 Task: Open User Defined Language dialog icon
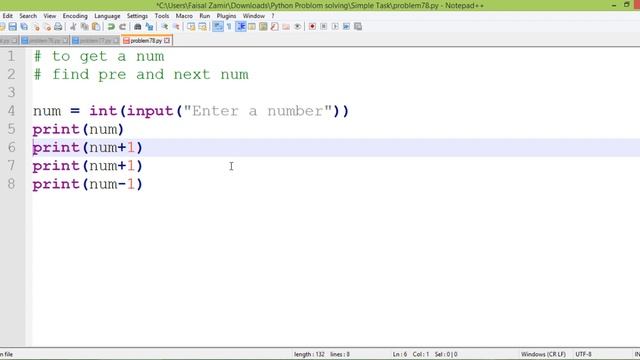point(252,27)
